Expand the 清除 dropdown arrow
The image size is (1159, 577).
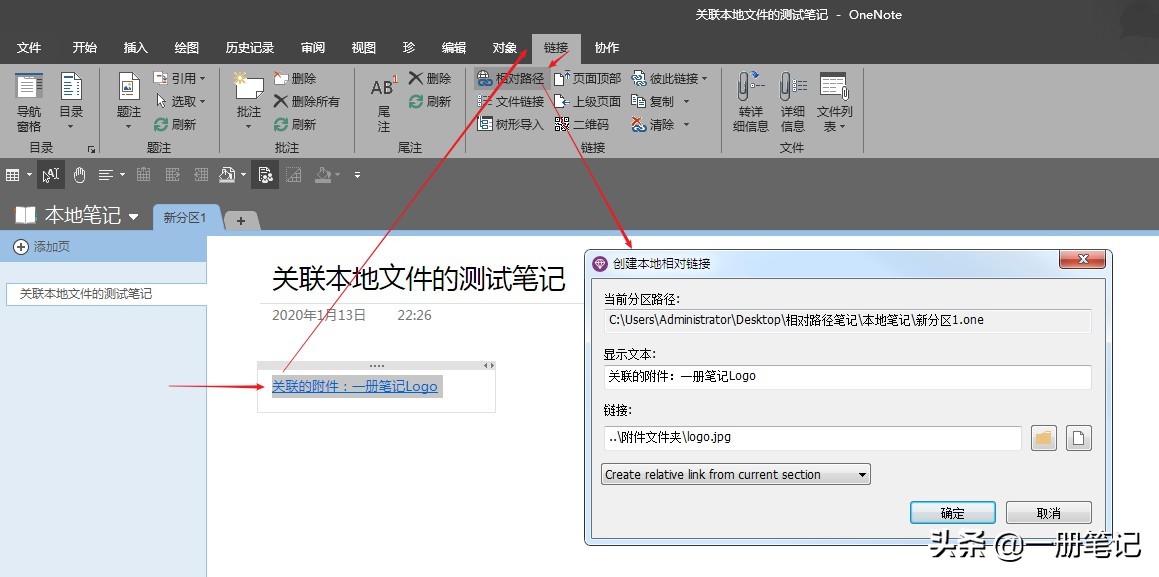pyautogui.click(x=686, y=124)
